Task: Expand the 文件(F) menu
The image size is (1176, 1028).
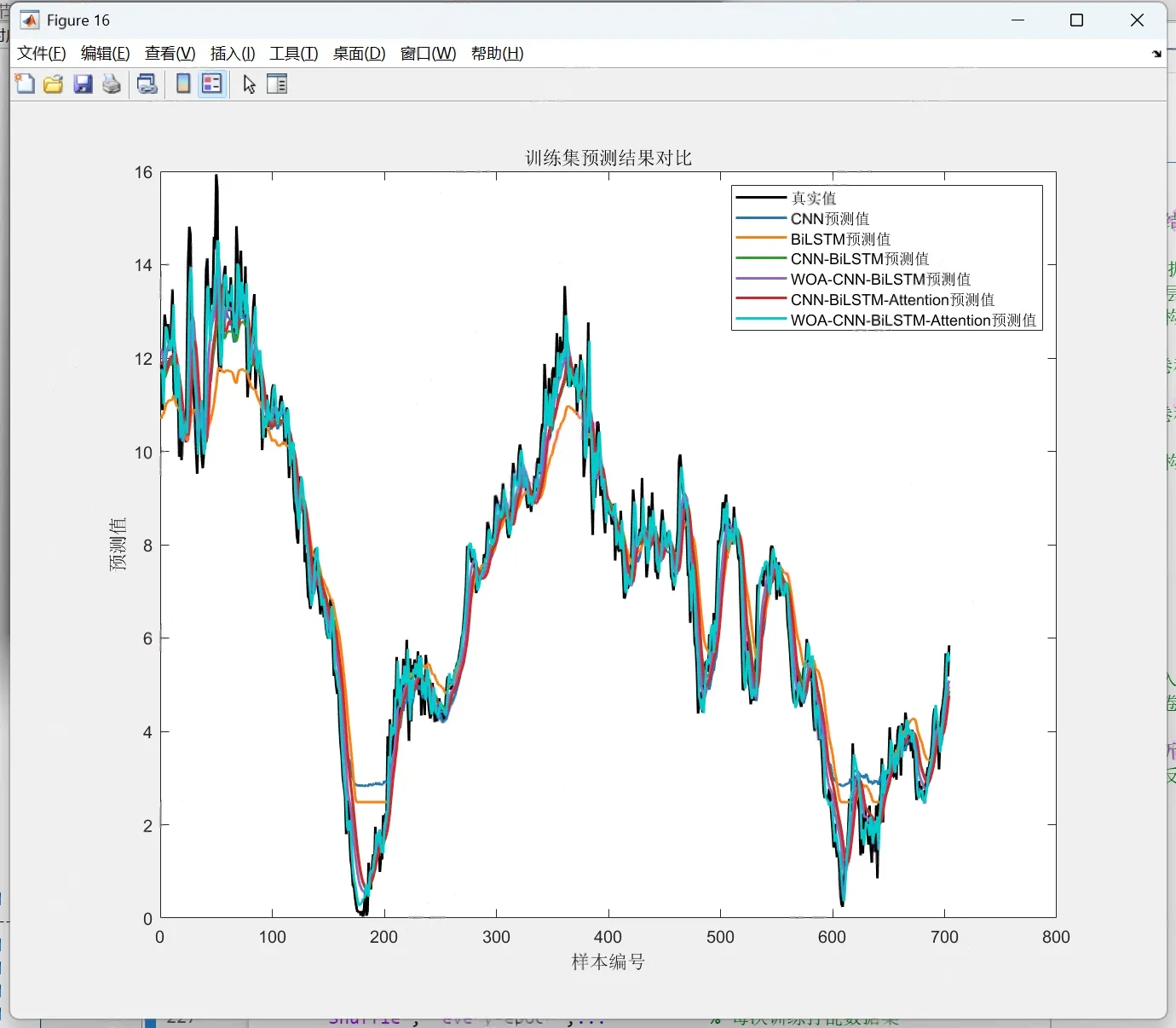Action: pos(42,54)
